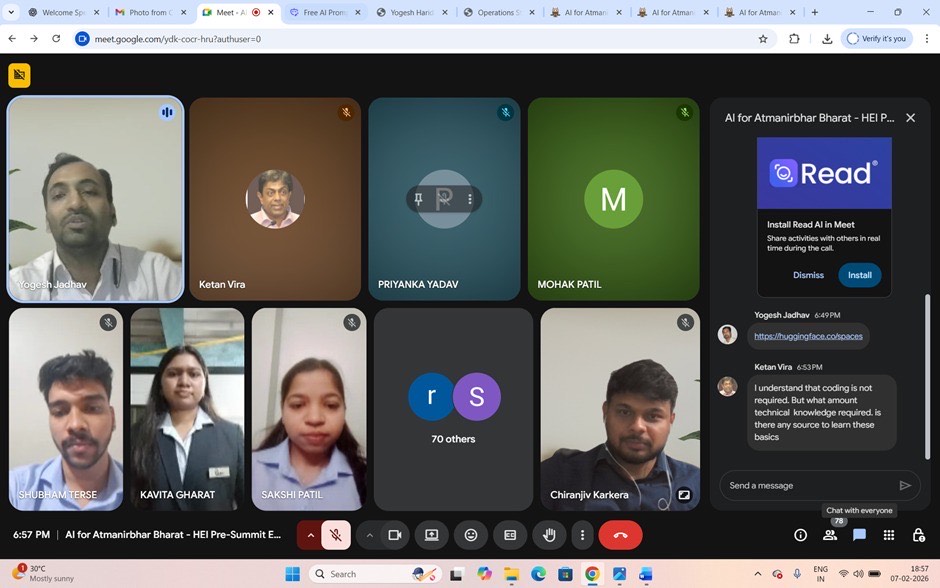Toggle closed captions
Viewport: 940px width, 588px height.
(510, 535)
